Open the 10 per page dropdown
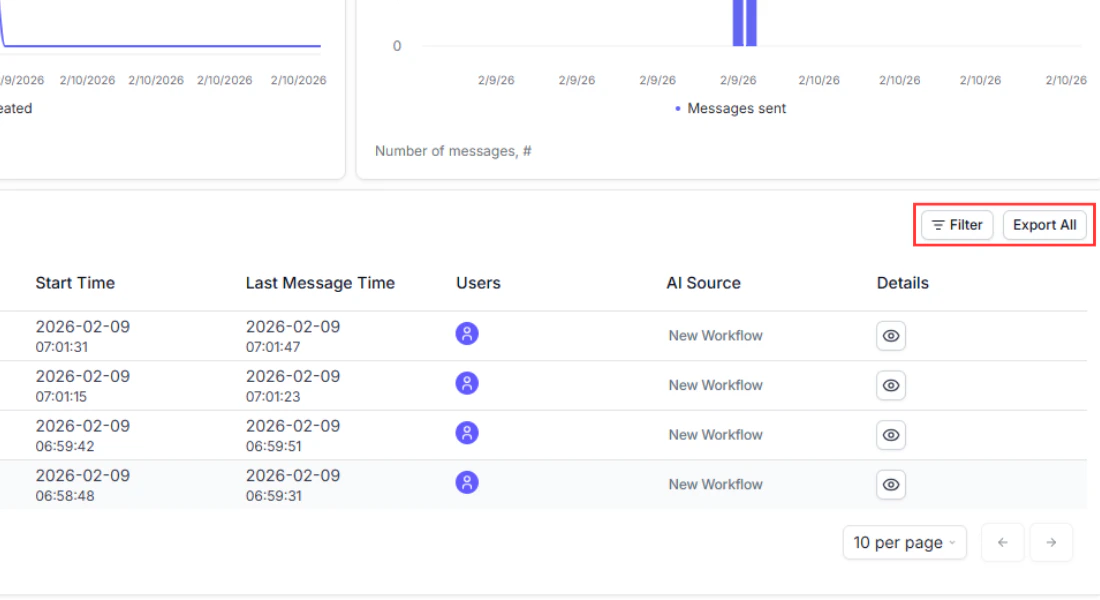Screen dimensions: 1100x600 tap(904, 542)
